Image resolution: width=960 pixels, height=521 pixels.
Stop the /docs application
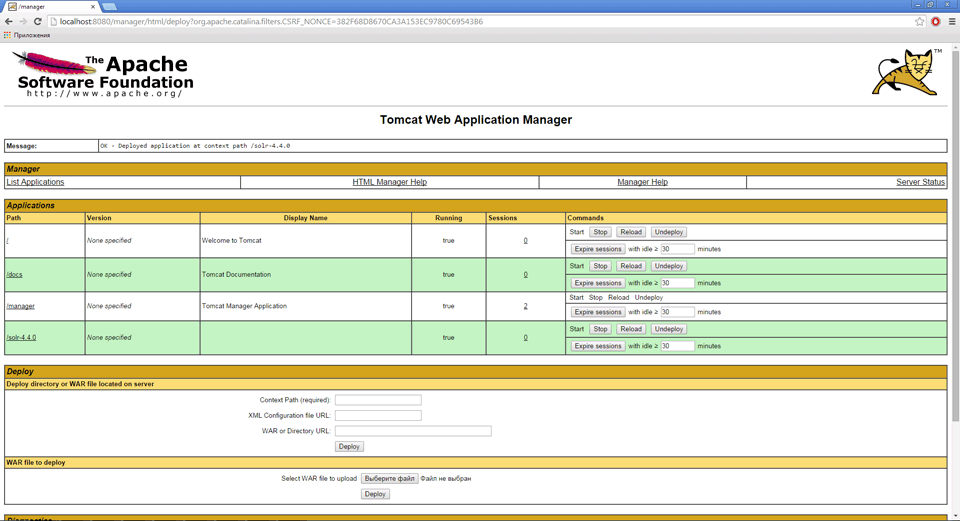pyautogui.click(x=600, y=266)
